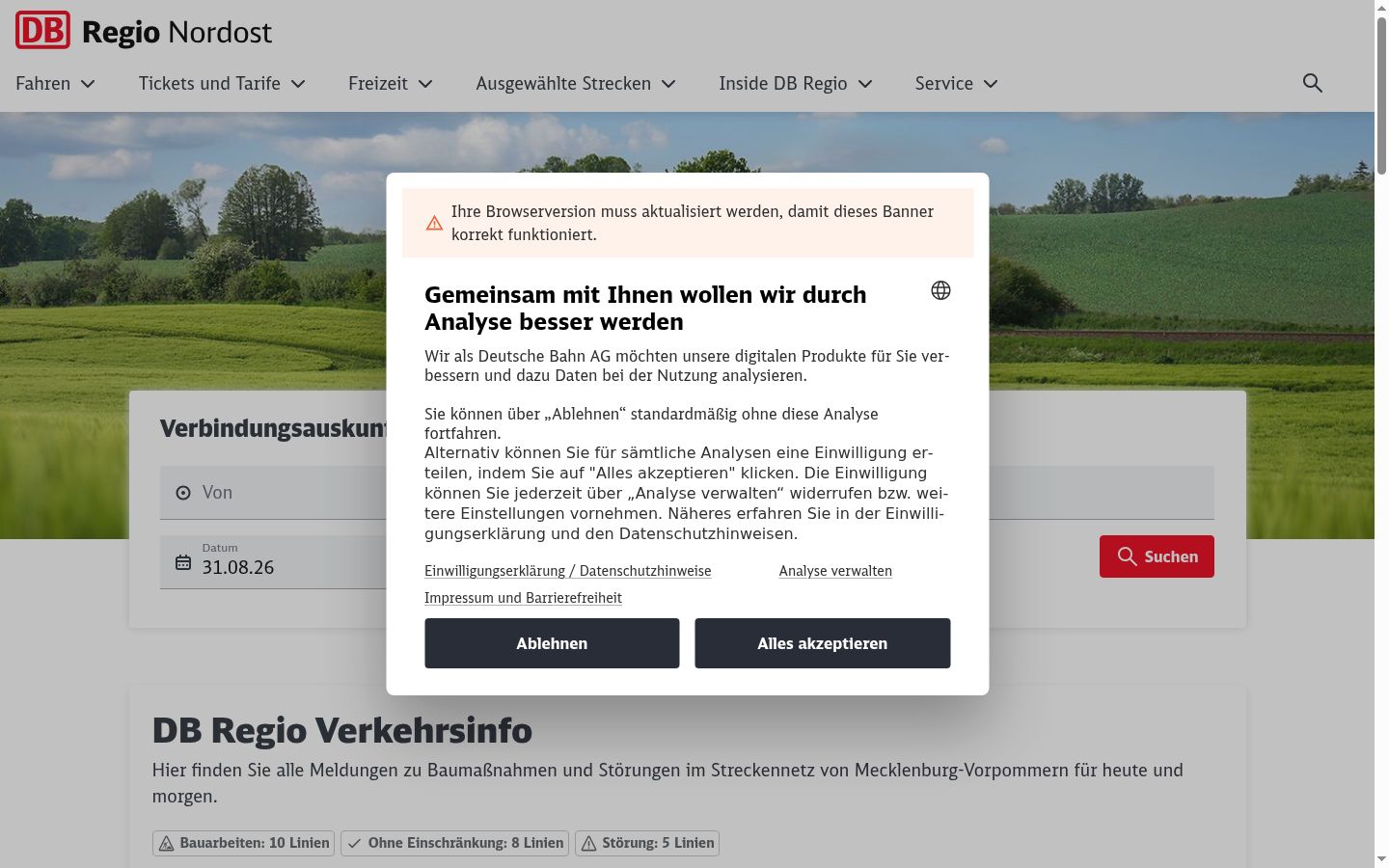The width and height of the screenshot is (1389, 868).
Task: Select the Ohne Einschränkung: 8 Linien filter tag
Action: (x=454, y=843)
